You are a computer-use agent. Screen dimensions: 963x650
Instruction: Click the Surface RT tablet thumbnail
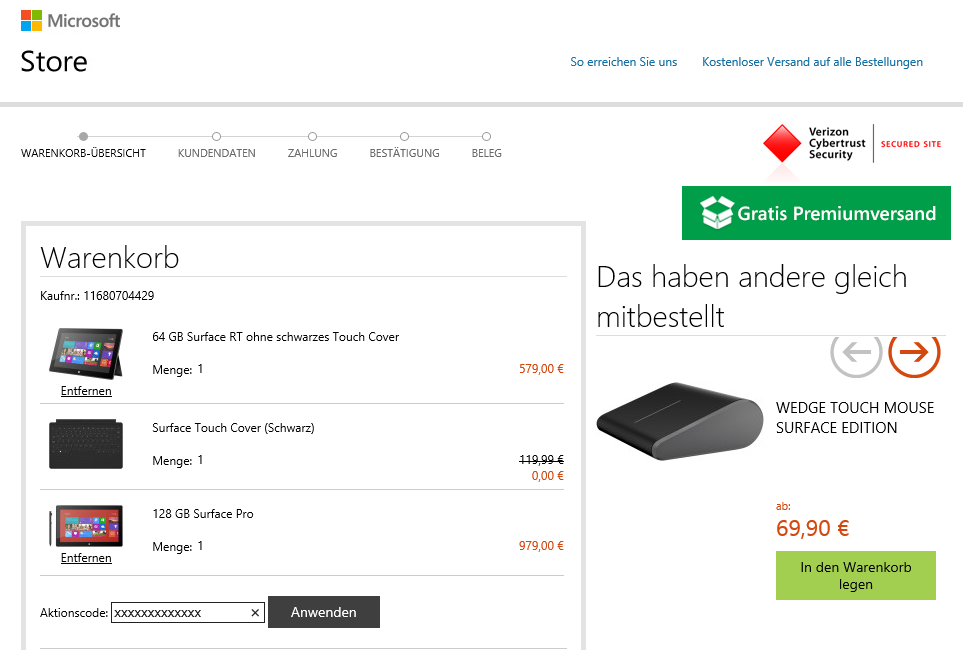click(x=86, y=353)
